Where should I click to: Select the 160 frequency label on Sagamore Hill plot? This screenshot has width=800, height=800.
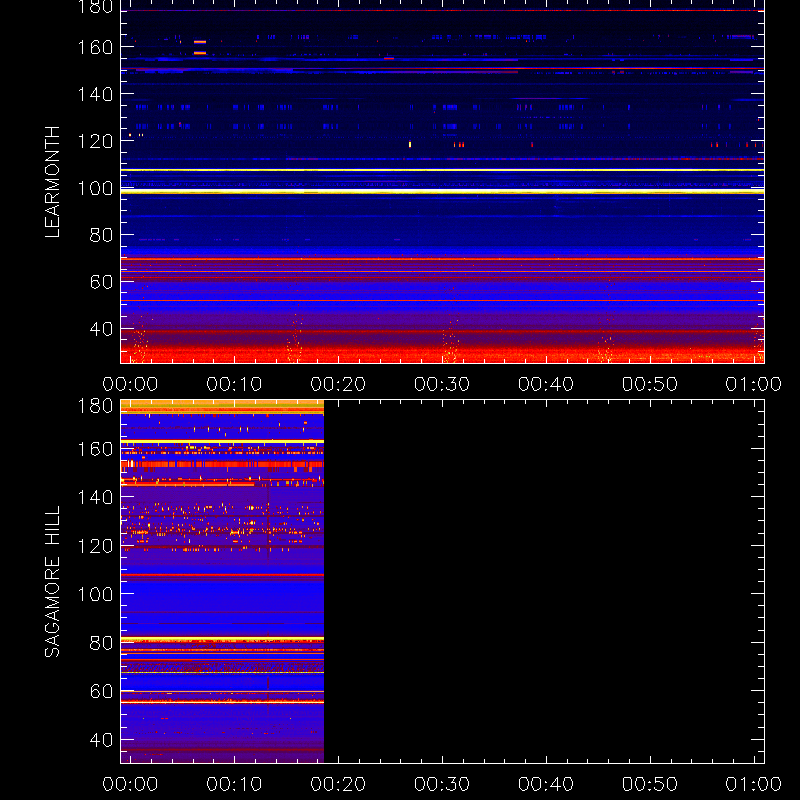point(95,449)
